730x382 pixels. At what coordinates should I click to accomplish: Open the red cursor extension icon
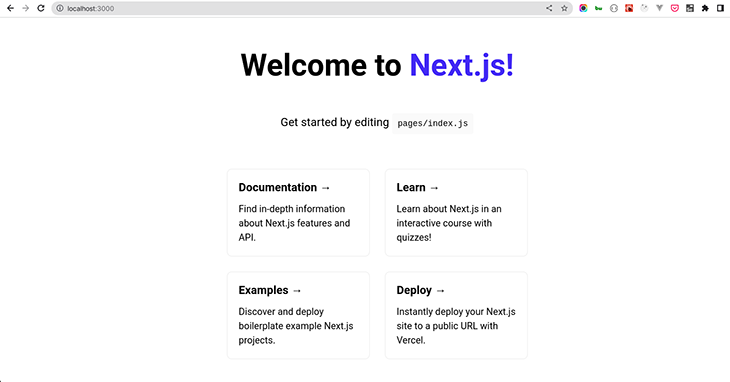[629, 8]
